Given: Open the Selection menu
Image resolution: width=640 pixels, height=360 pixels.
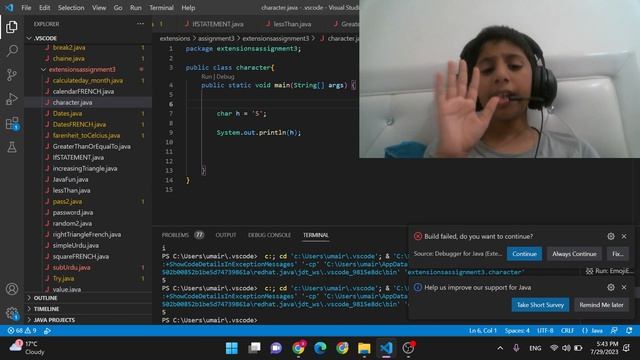Looking at the screenshot, I should (71, 8).
